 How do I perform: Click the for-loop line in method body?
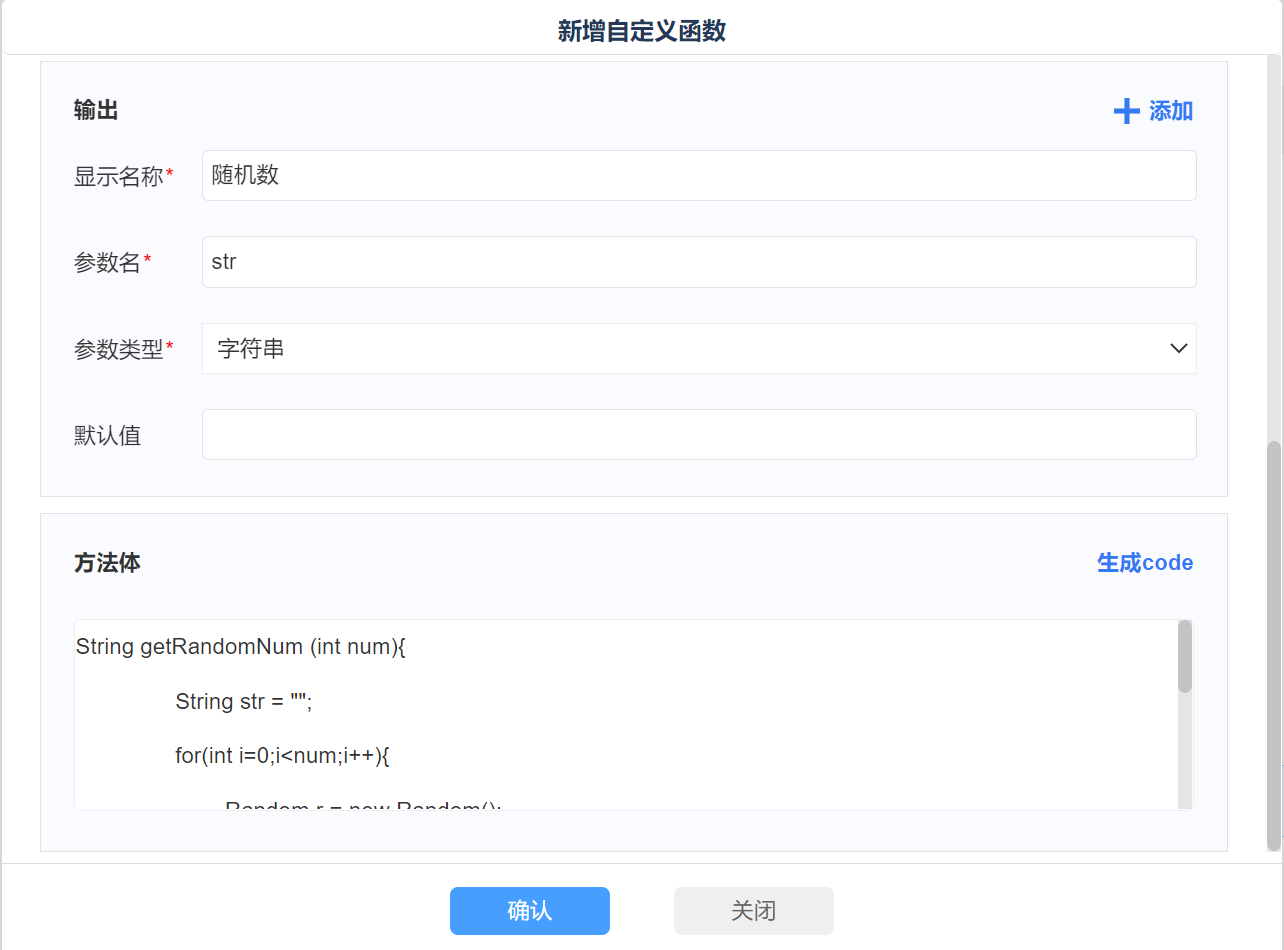coord(282,756)
